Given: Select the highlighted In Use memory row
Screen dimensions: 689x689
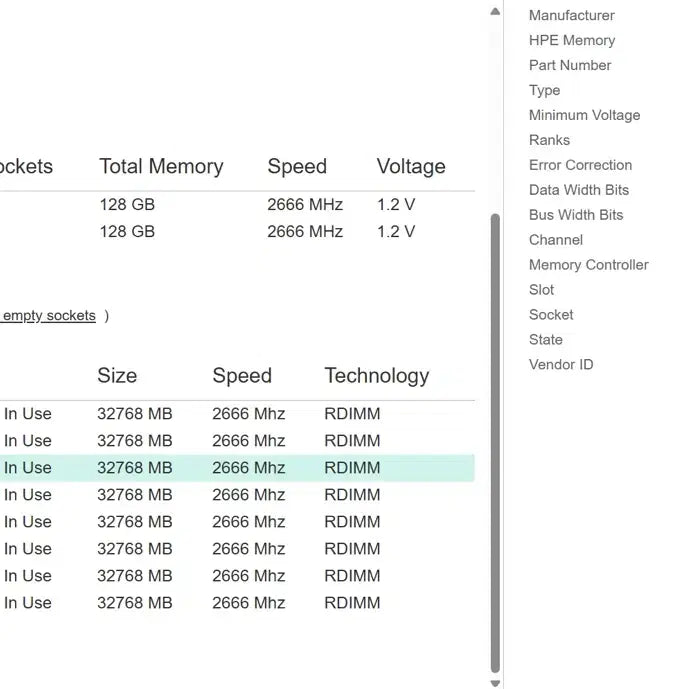Looking at the screenshot, I should pos(237,468).
